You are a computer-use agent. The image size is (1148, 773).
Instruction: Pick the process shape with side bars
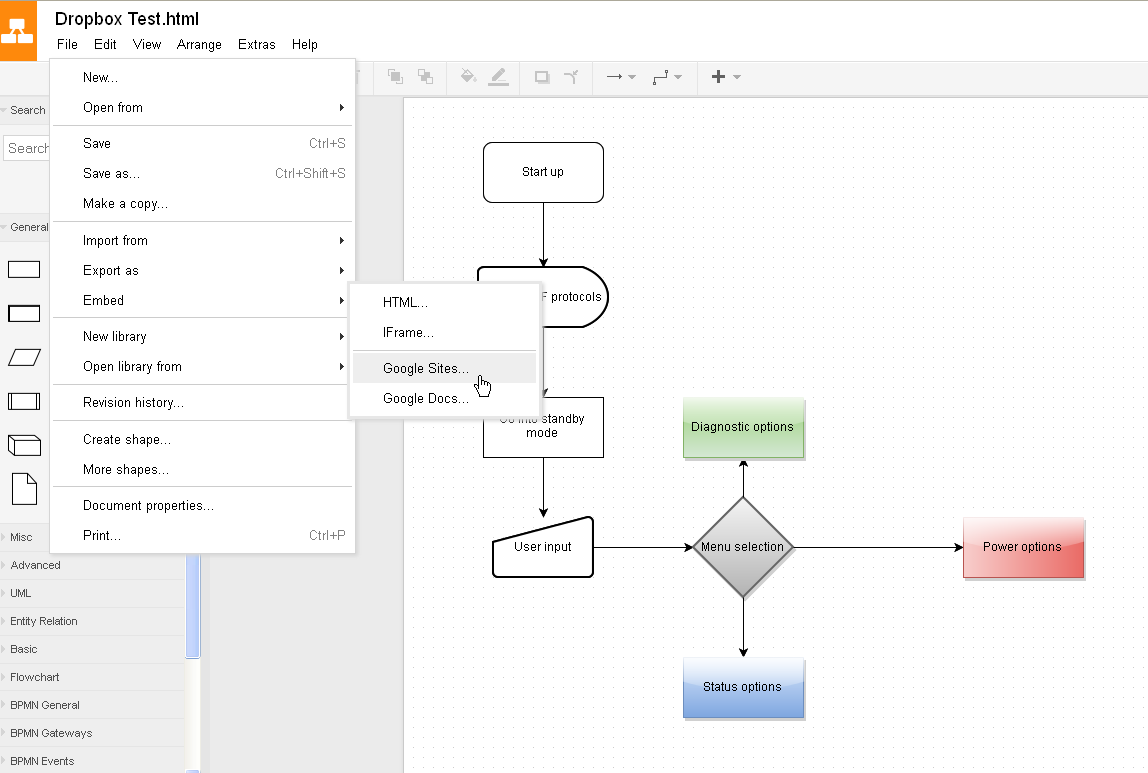23,401
